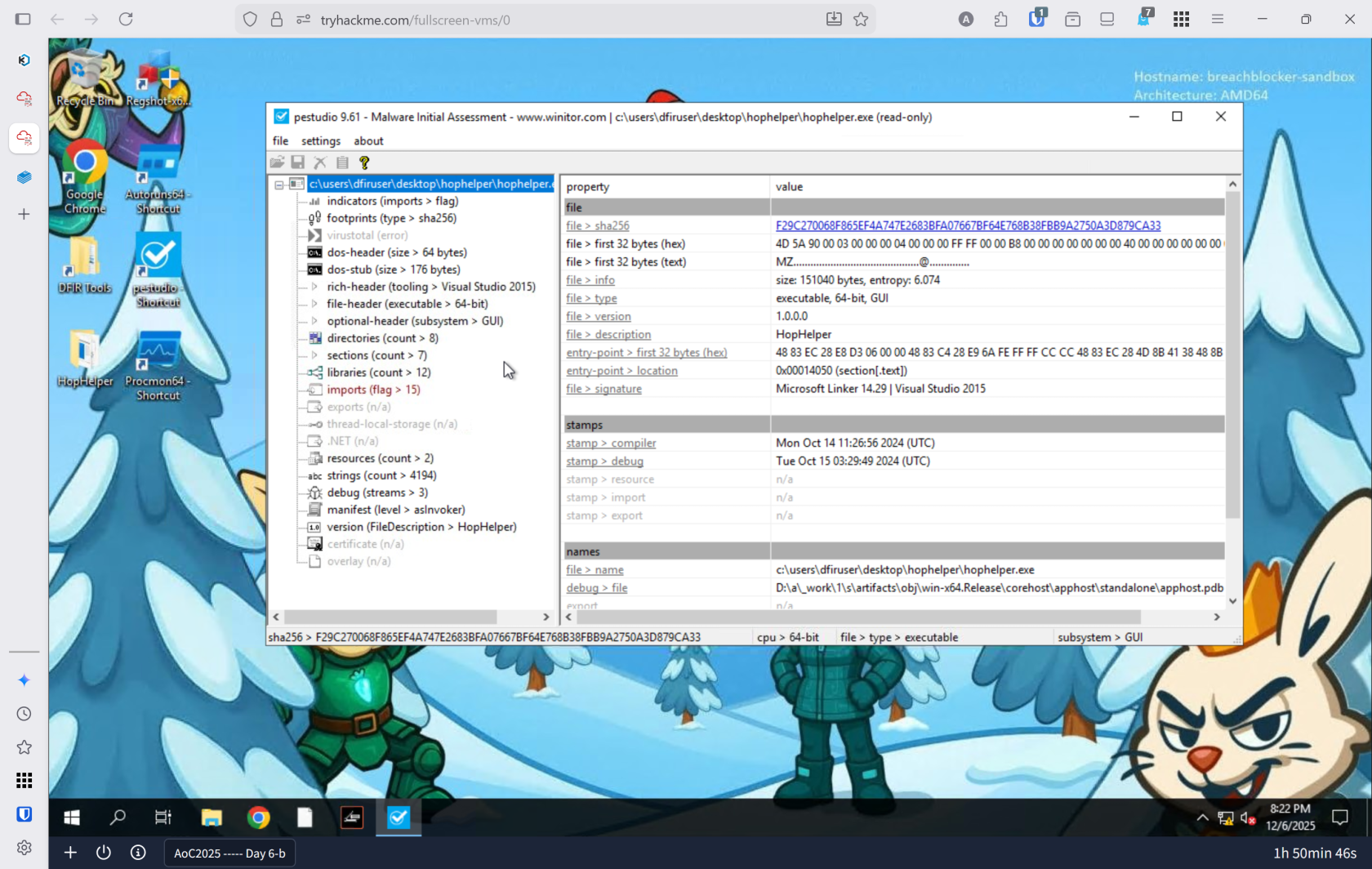1372x869 pixels.
Task: Select the DFIR Tools folder on desktop
Action: (x=84, y=265)
